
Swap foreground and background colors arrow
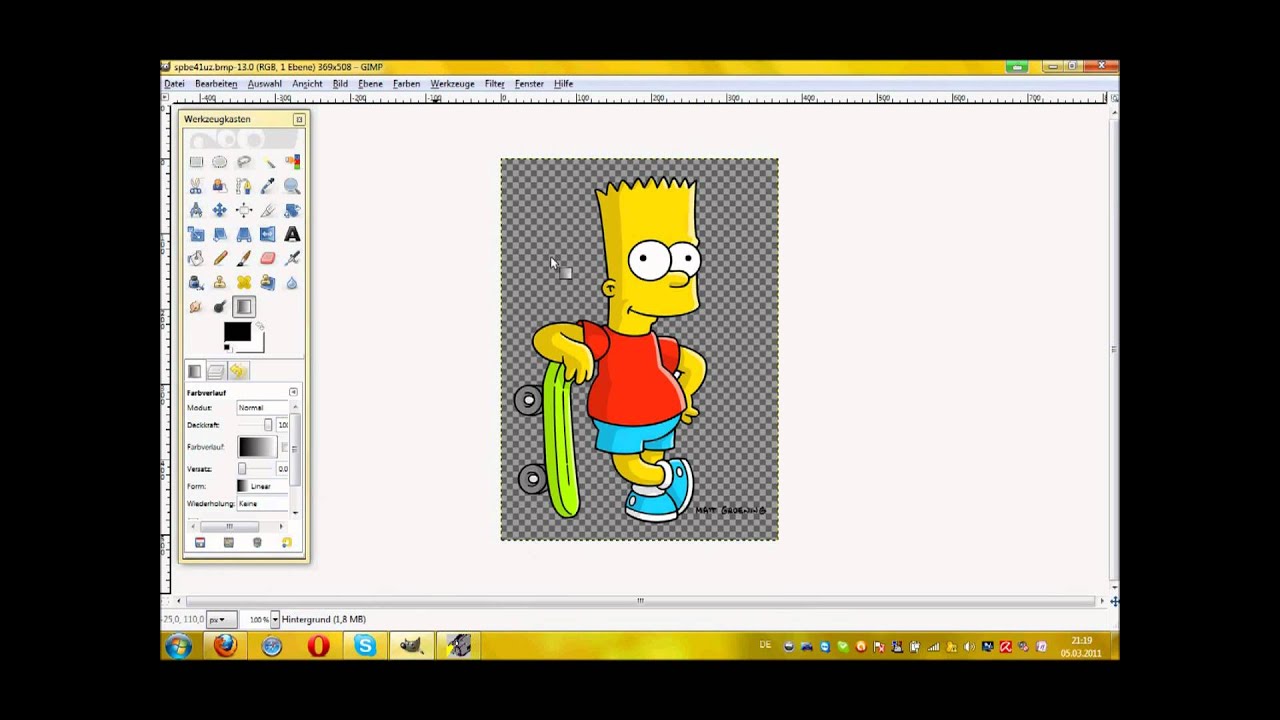click(259, 325)
